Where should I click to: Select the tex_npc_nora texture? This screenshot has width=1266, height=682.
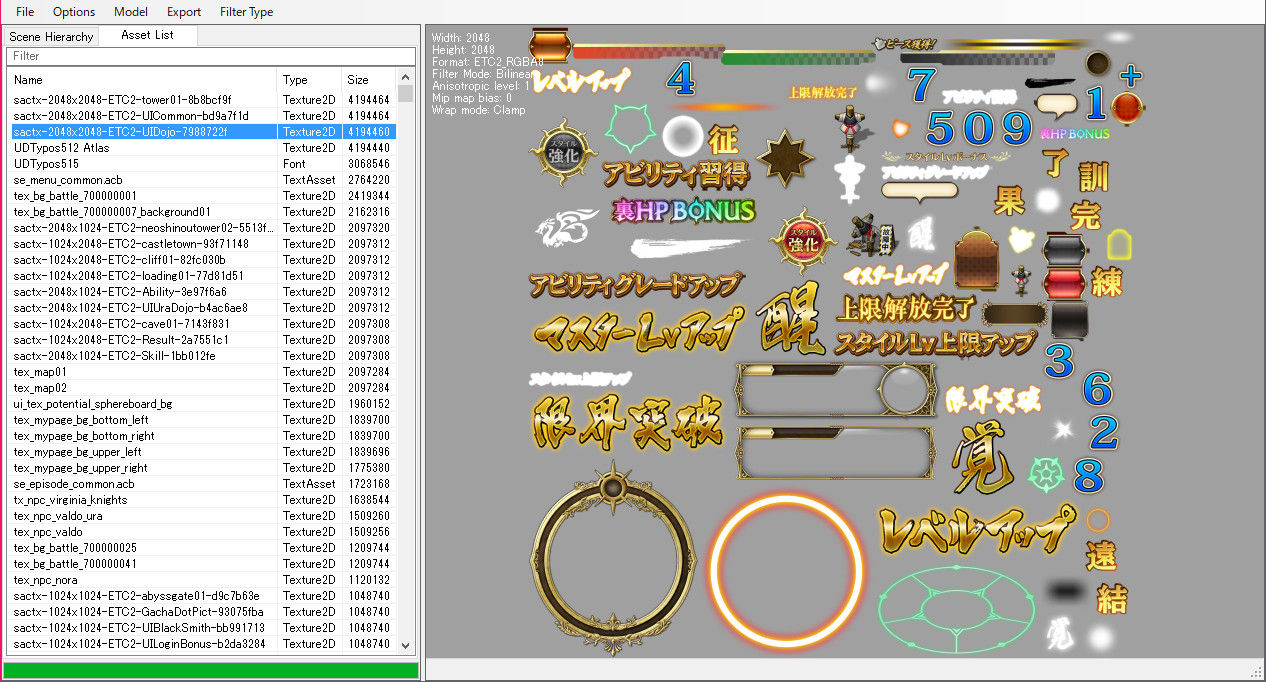[203, 580]
